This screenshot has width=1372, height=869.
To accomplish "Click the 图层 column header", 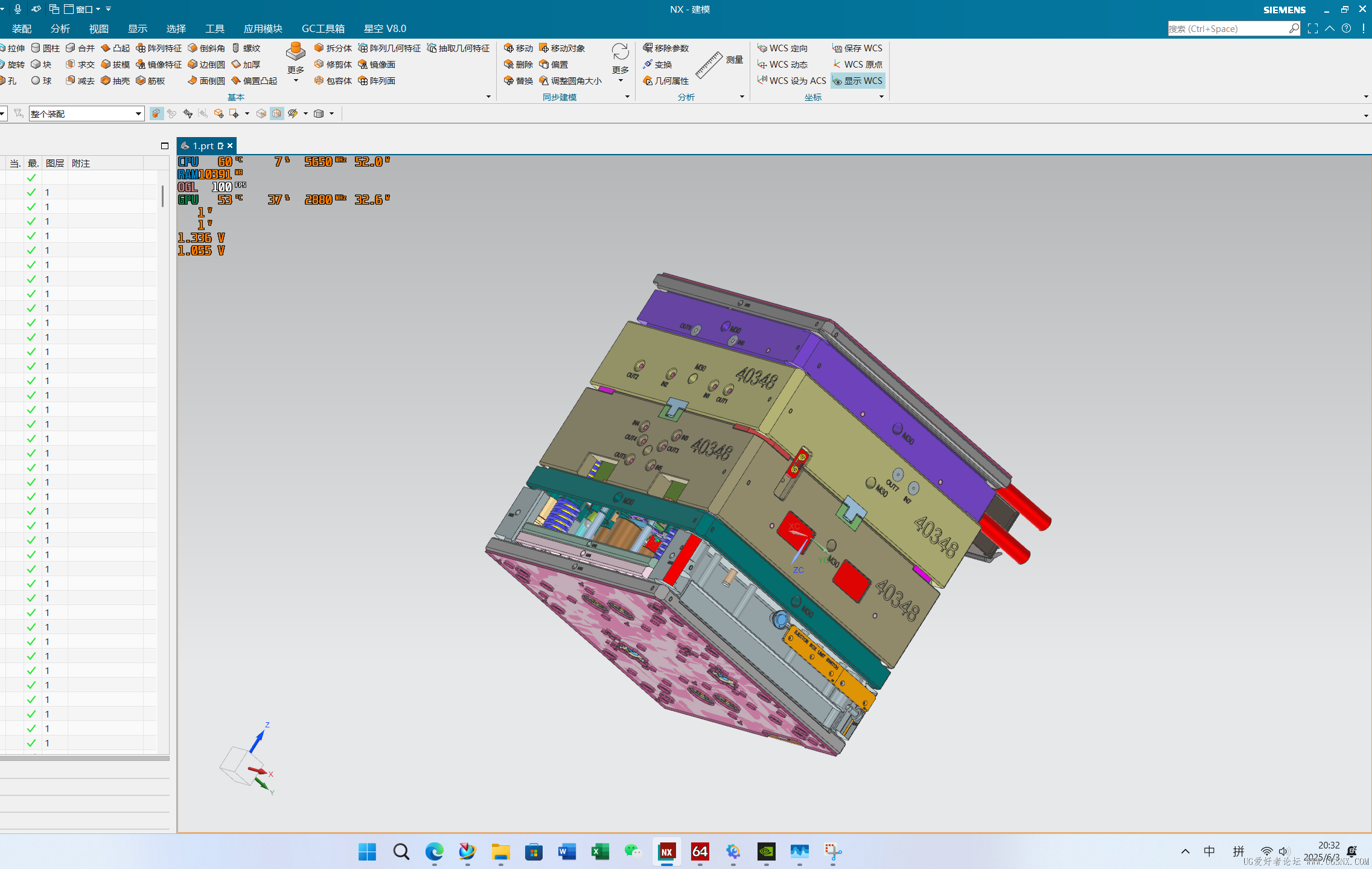I will (x=55, y=163).
